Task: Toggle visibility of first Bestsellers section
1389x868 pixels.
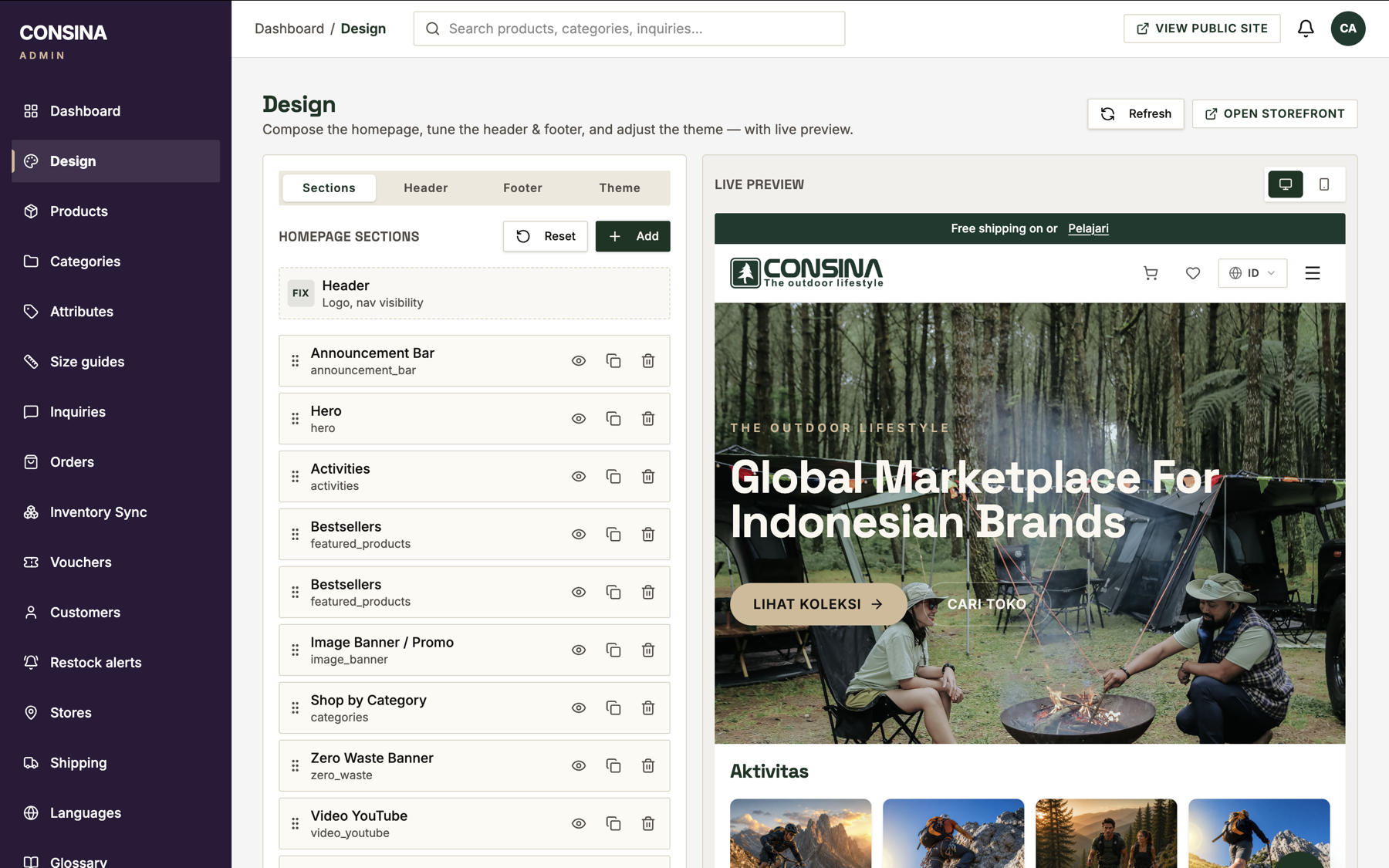Action: coord(579,534)
